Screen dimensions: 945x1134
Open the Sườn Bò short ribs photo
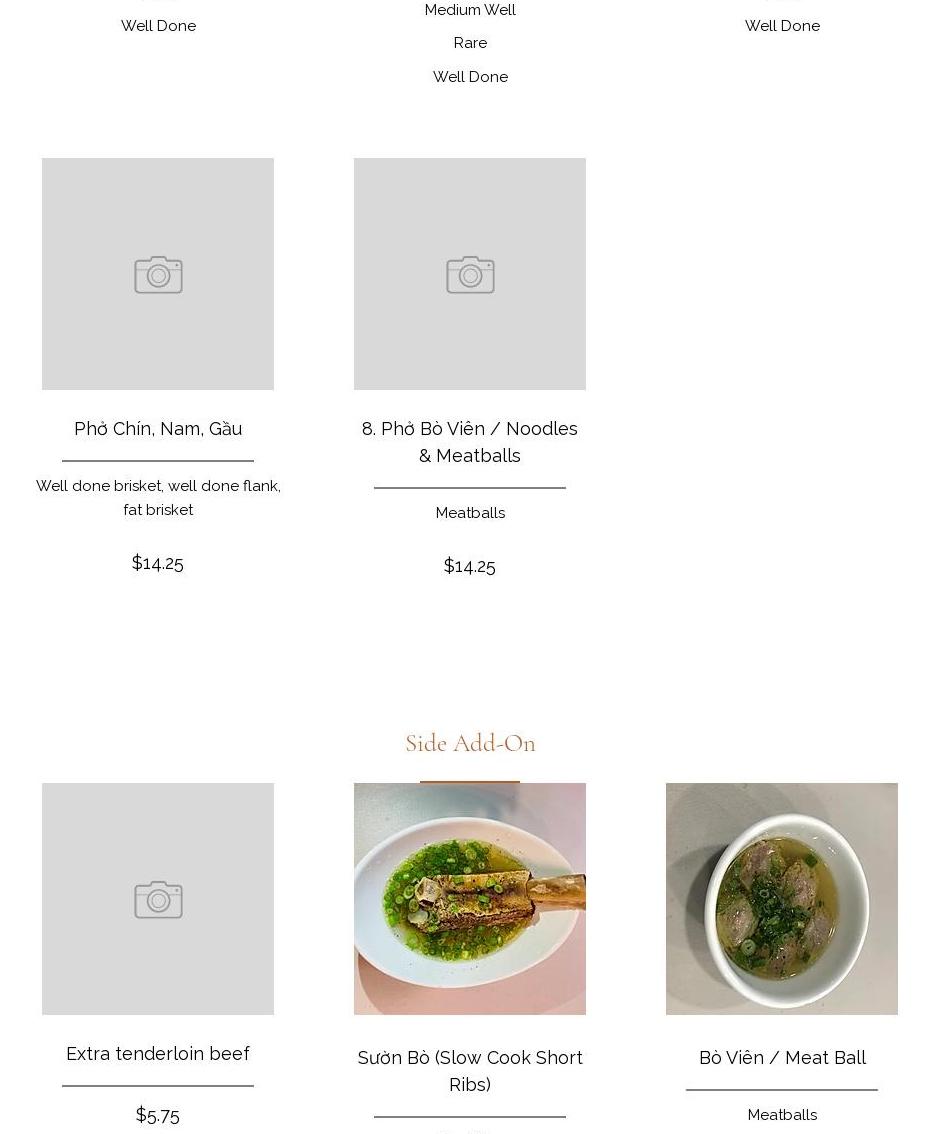(x=470, y=898)
